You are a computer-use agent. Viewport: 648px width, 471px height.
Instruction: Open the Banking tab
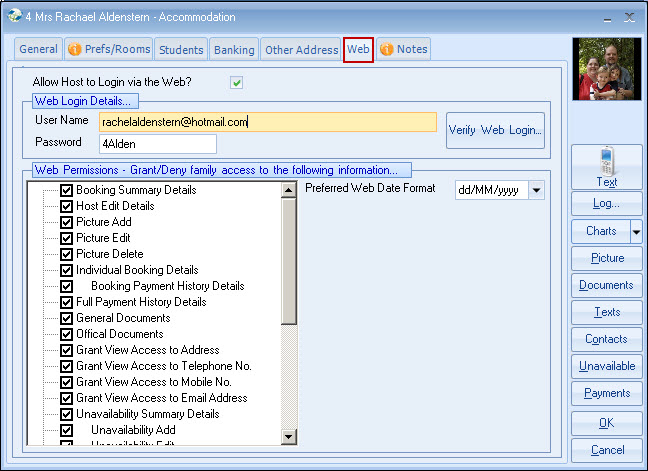[234, 50]
